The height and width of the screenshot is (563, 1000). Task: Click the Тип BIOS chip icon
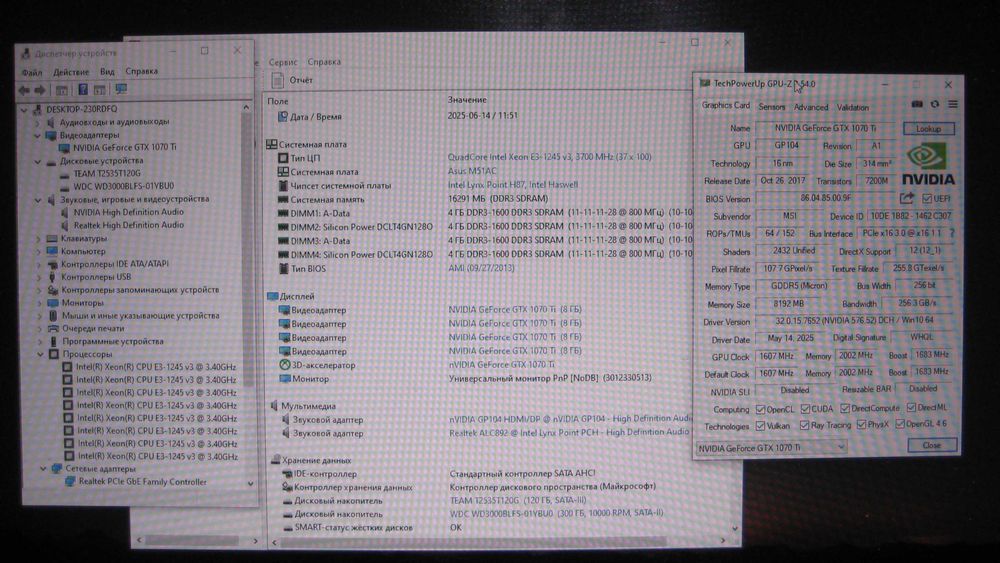tap(284, 268)
